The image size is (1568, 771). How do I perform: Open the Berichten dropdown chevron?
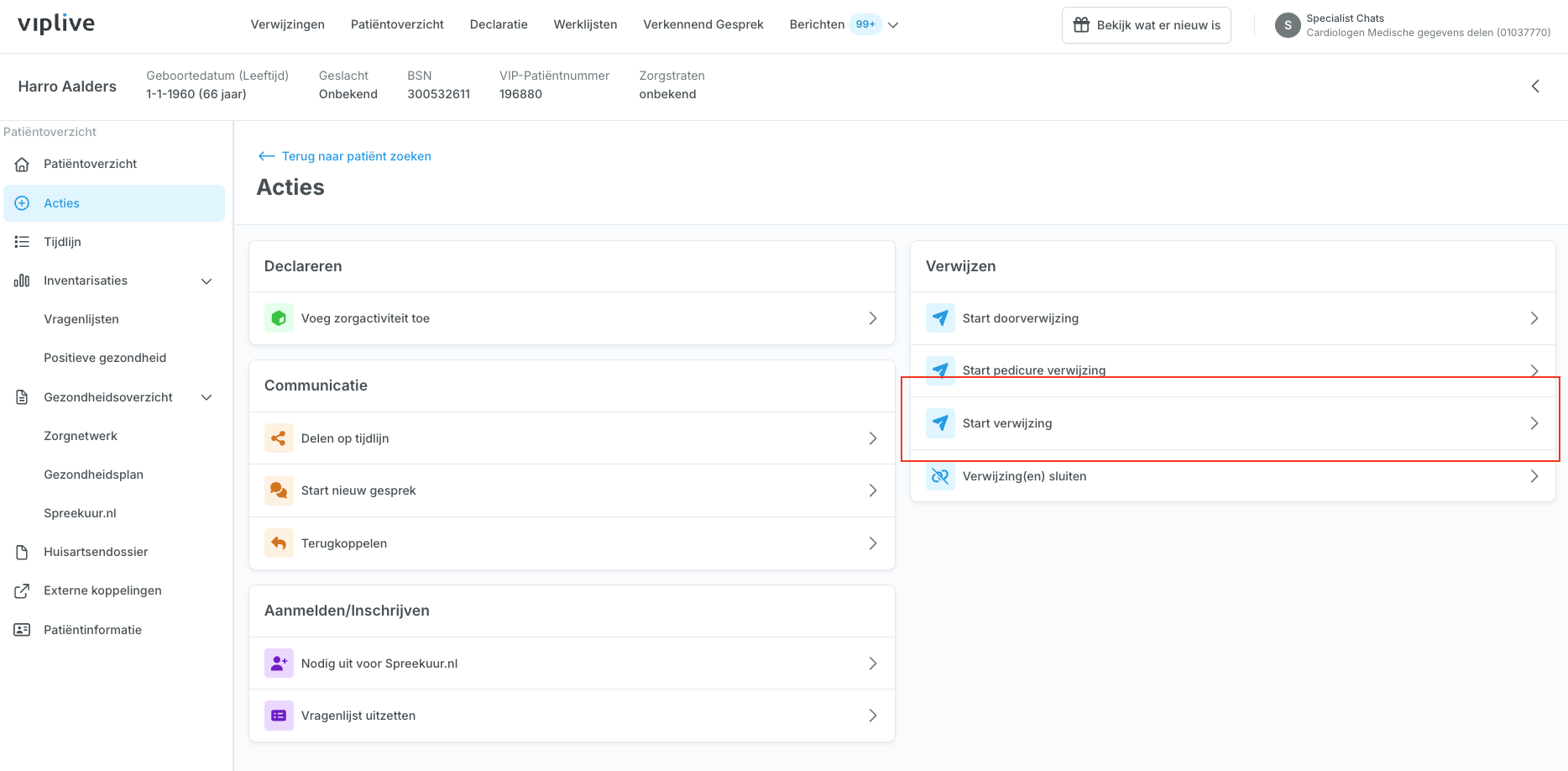click(893, 25)
